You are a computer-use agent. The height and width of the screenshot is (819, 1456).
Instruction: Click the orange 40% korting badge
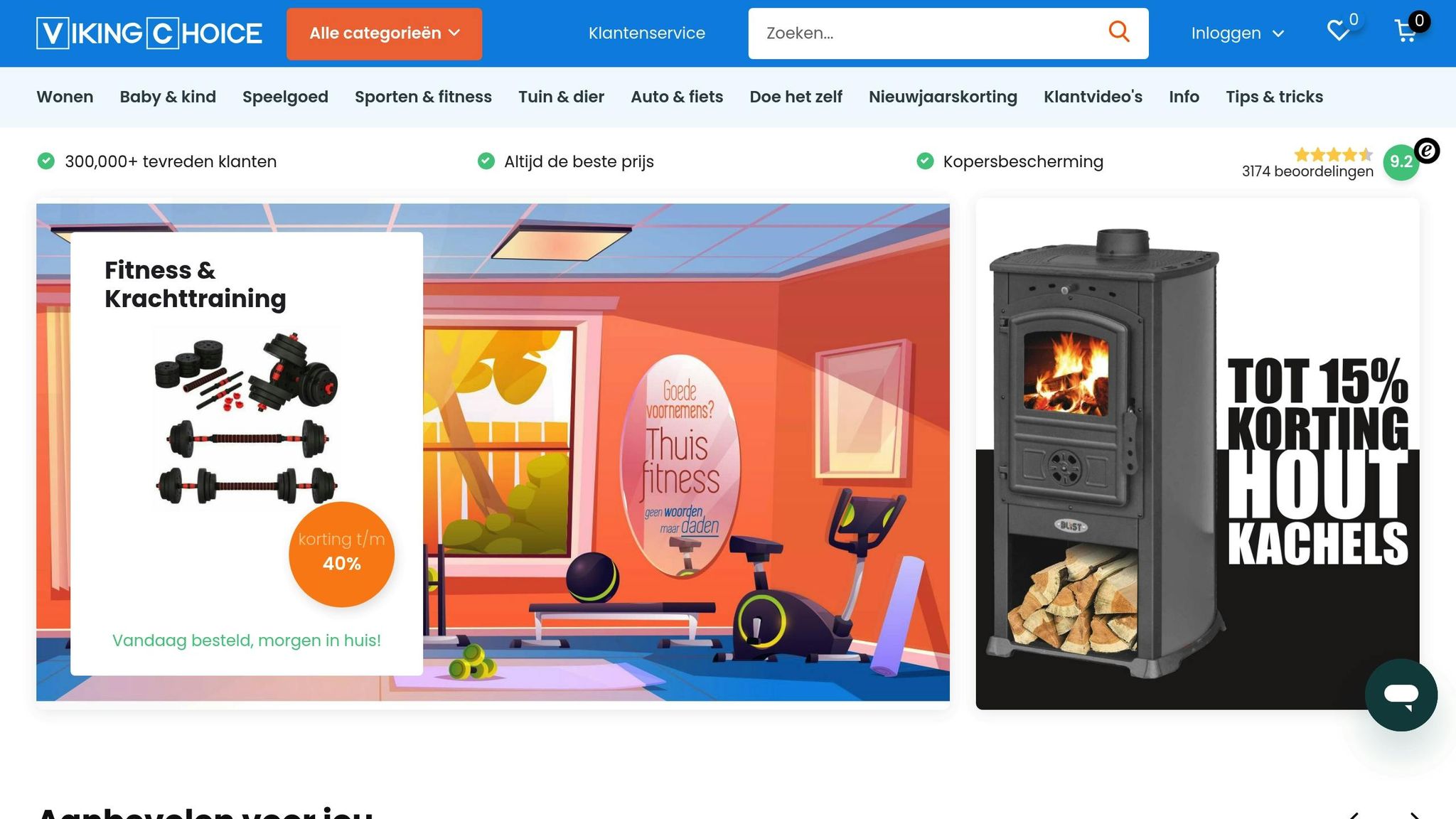coord(341,555)
